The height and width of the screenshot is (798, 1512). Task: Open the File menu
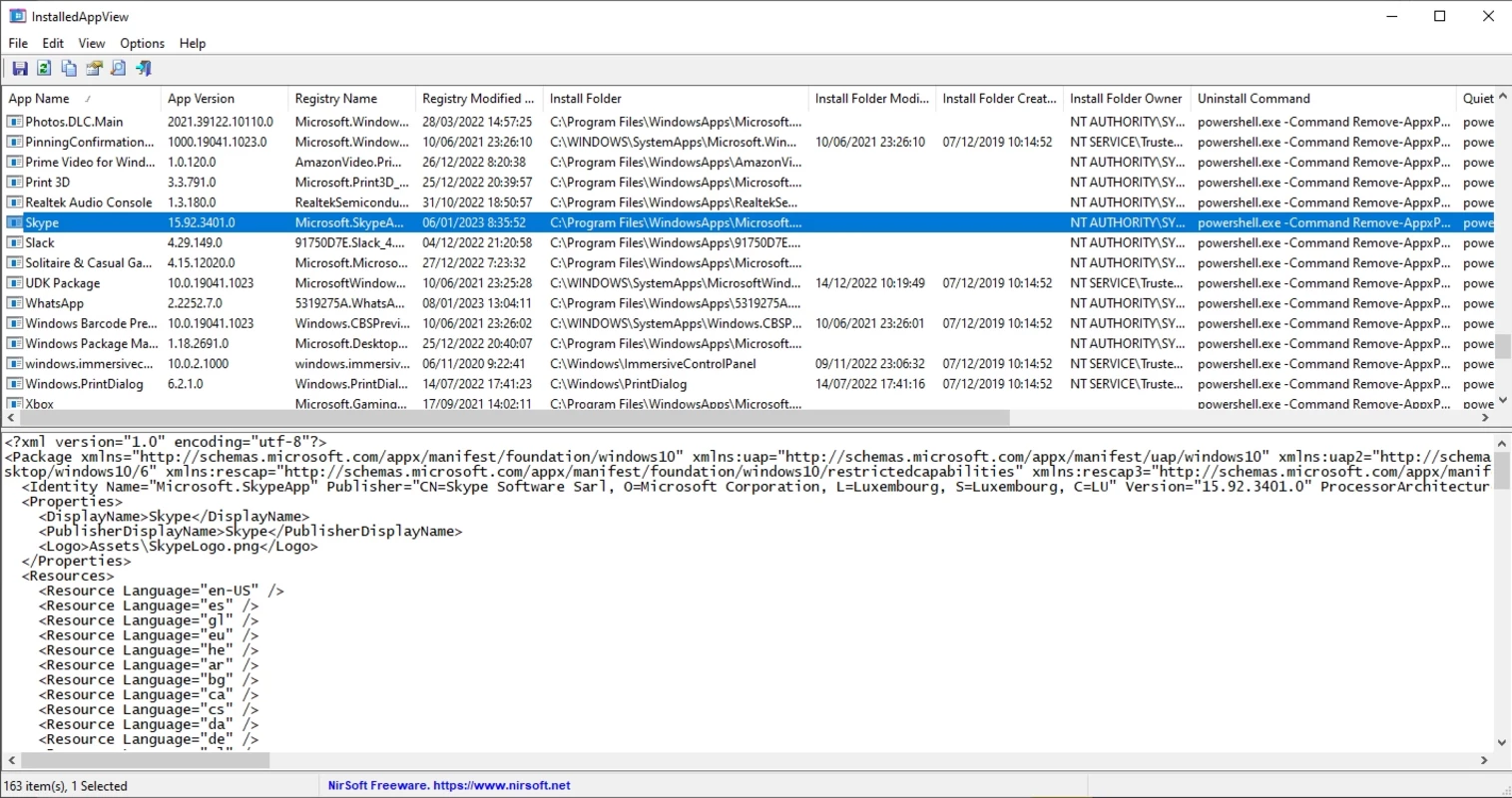(x=18, y=43)
